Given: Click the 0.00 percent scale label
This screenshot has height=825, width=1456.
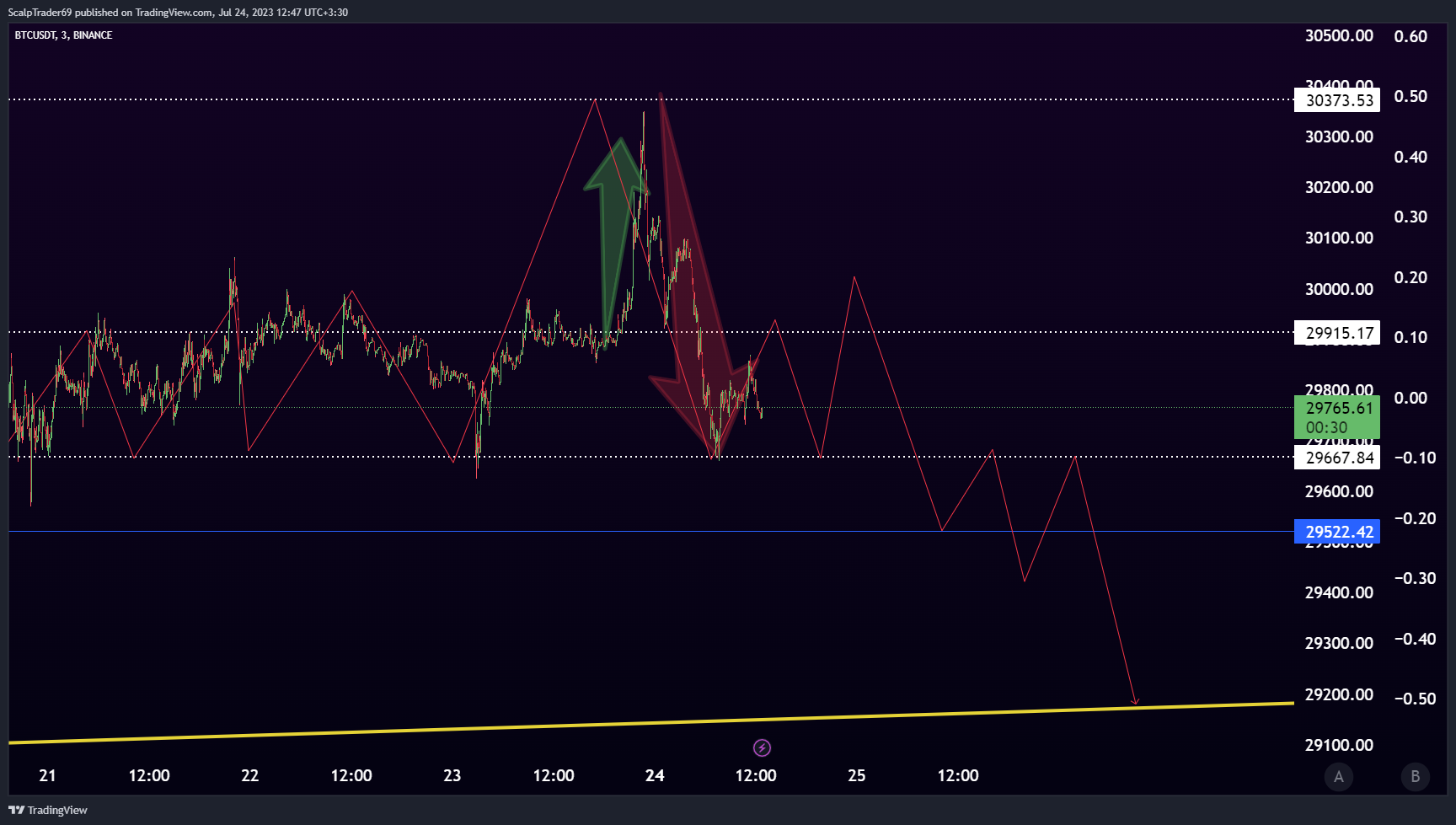Looking at the screenshot, I should coord(1410,398).
